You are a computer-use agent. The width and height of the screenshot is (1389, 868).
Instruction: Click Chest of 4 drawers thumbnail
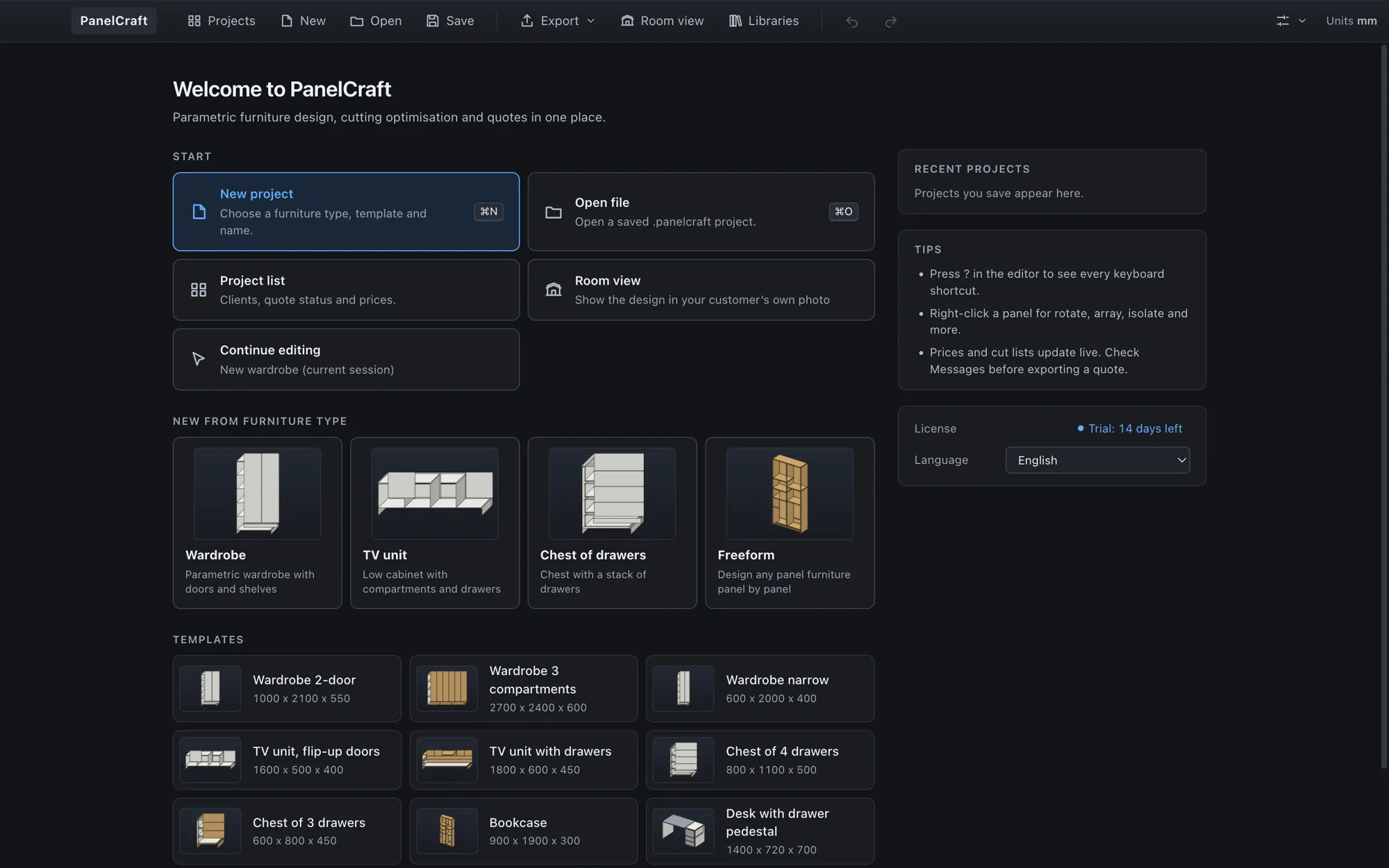(683, 760)
